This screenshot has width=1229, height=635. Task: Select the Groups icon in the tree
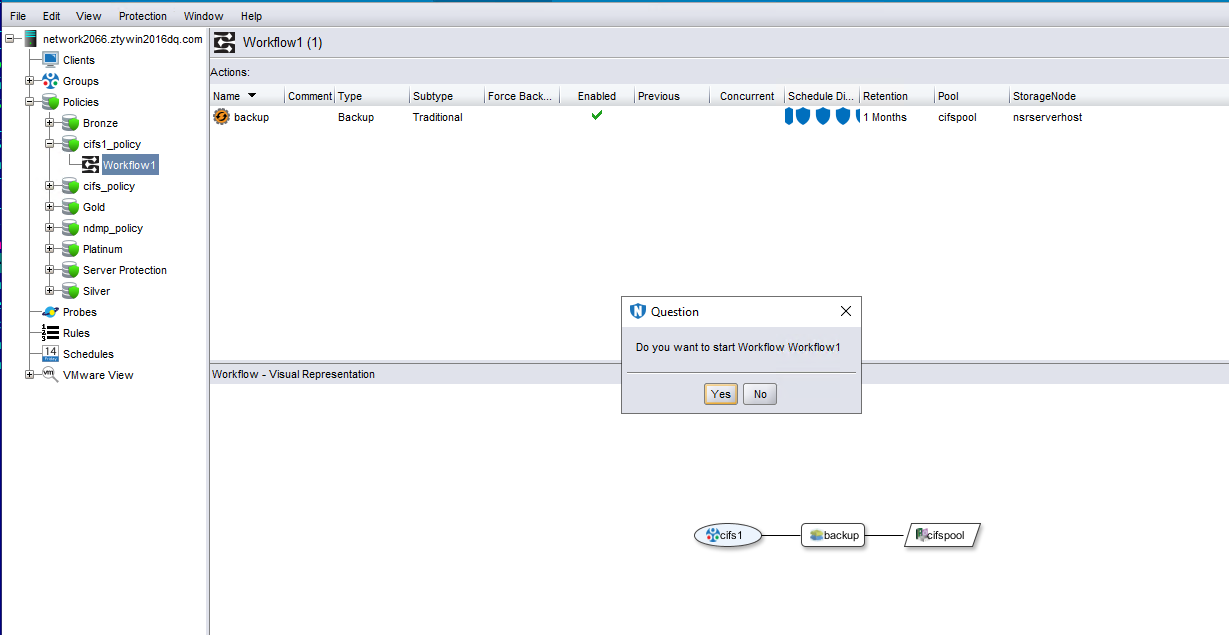(x=50, y=81)
